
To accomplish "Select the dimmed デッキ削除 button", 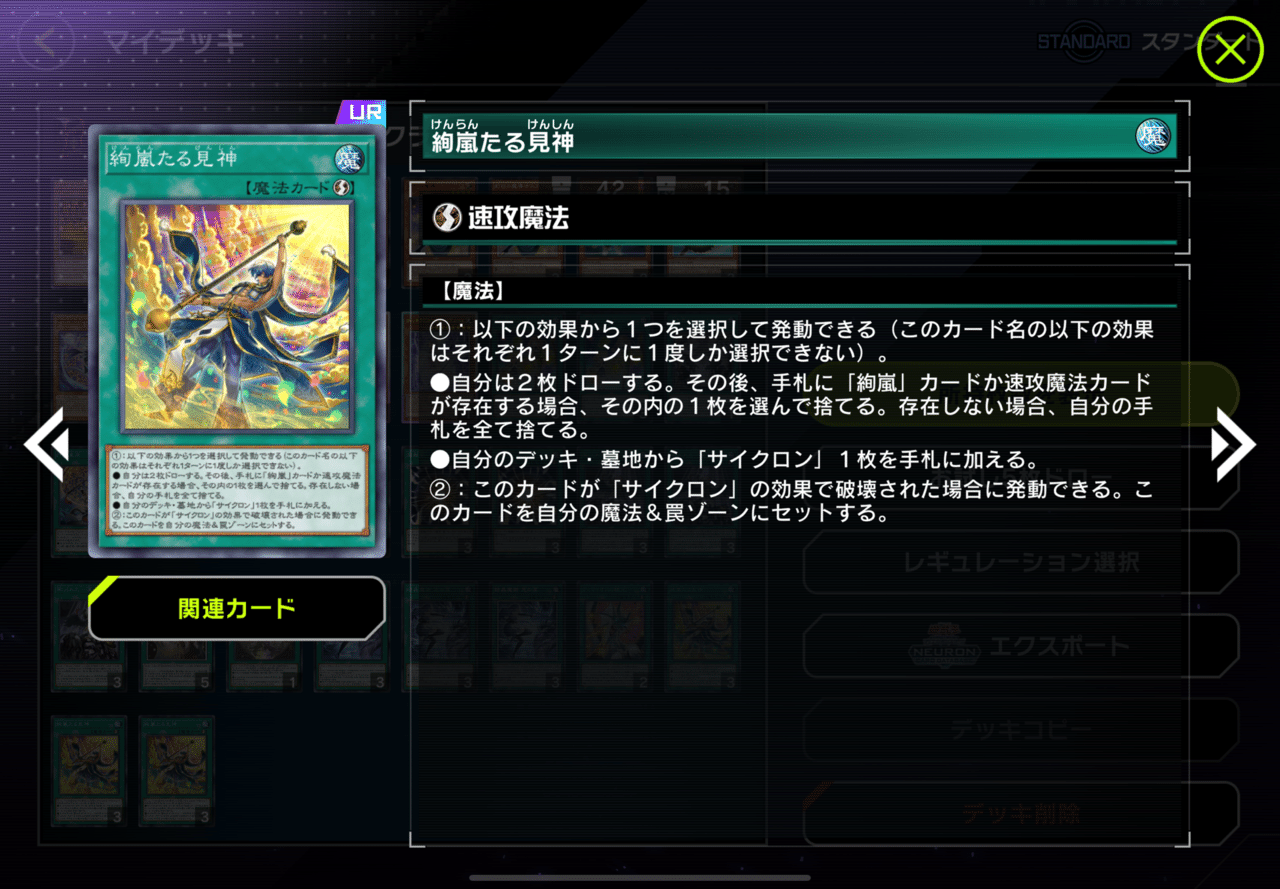I will pos(1021,814).
